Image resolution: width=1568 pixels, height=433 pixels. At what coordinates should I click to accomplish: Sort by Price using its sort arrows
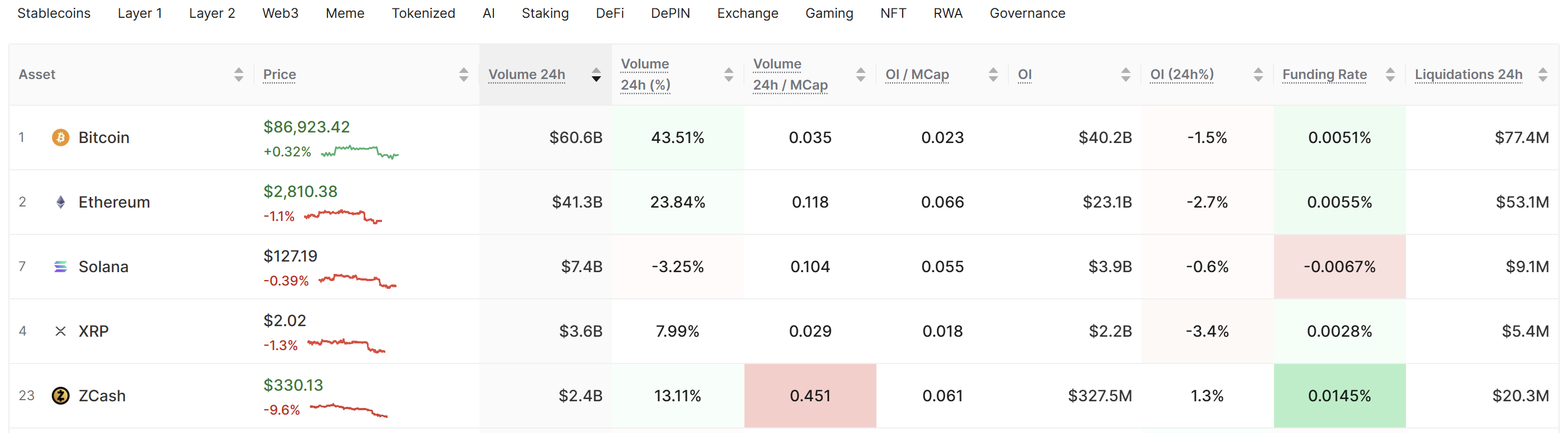coord(464,74)
